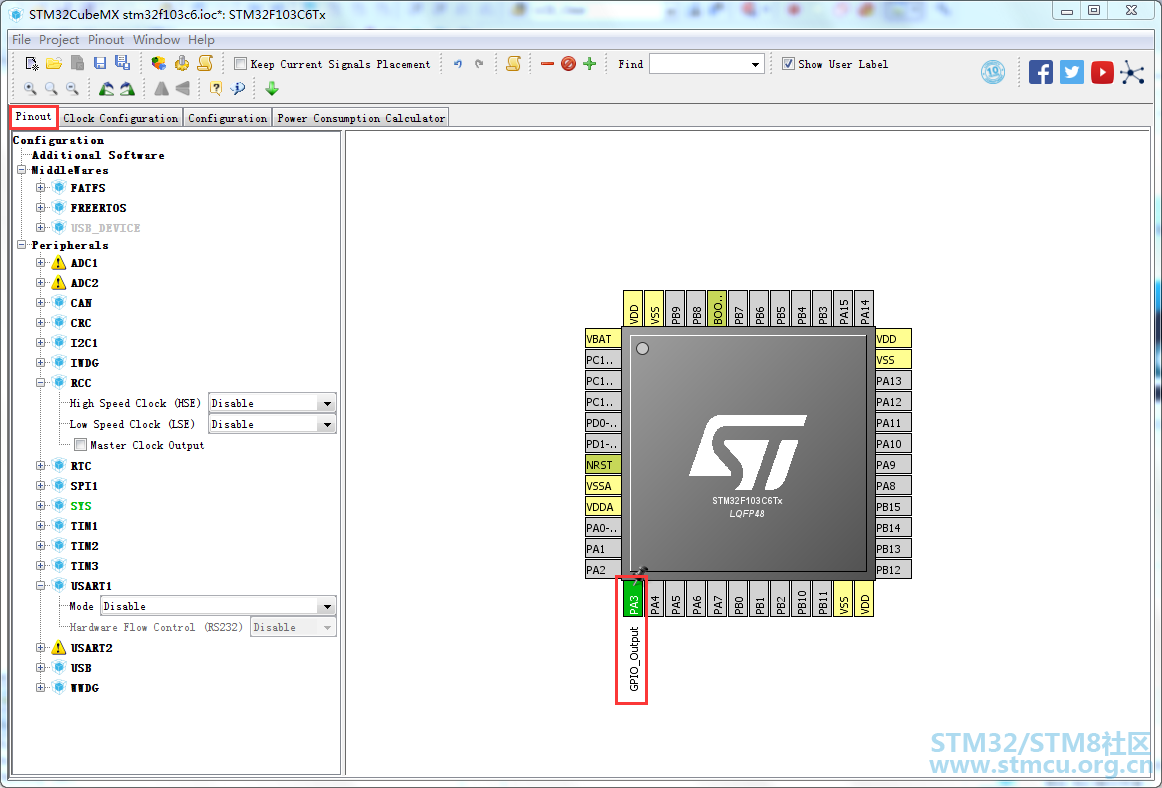
Task: Uncheck the Show User Label checkbox
Action: [788, 64]
